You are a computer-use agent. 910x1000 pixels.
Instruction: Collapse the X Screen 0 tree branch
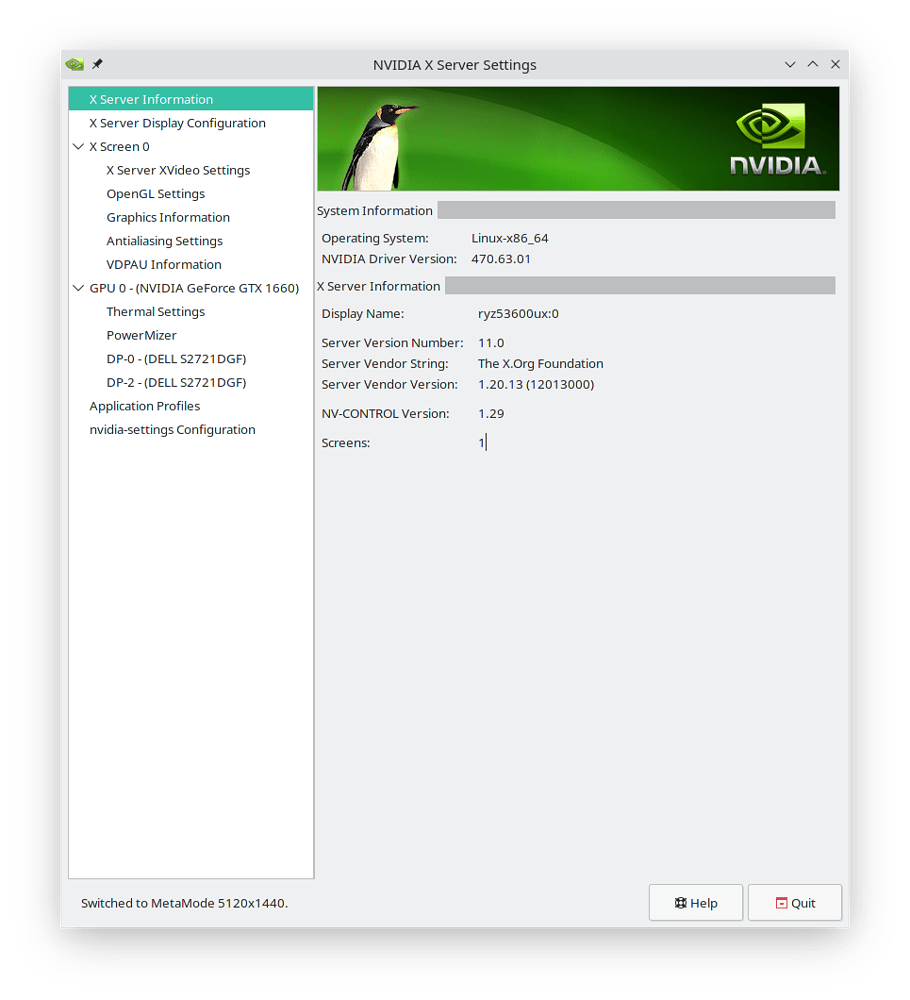coord(78,146)
